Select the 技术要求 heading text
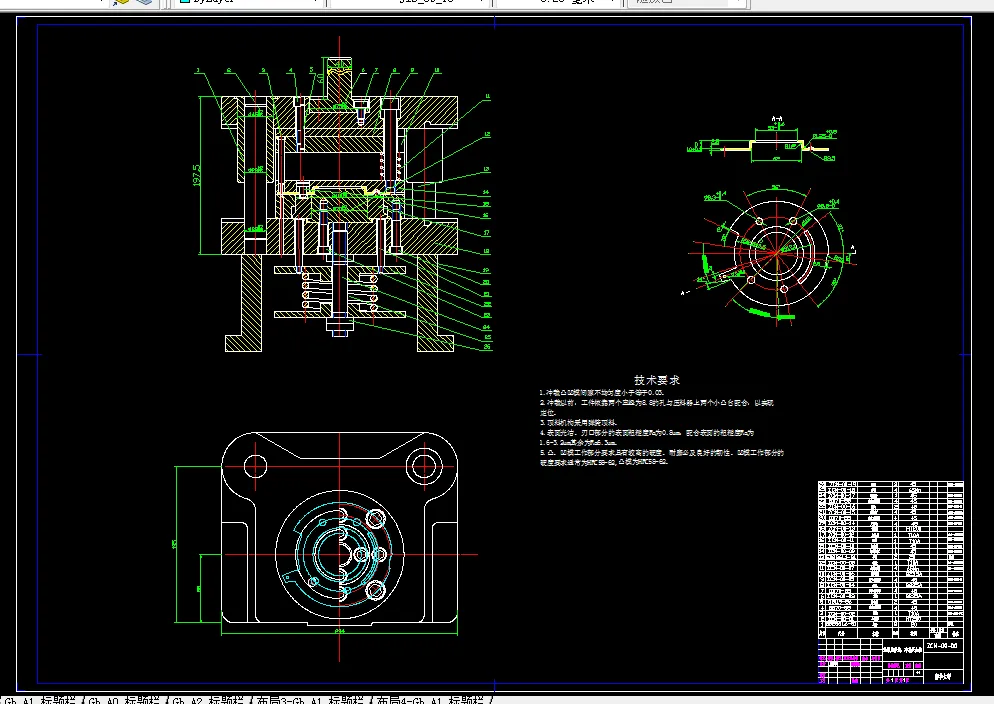Image resolution: width=994 pixels, height=704 pixels. tap(657, 380)
